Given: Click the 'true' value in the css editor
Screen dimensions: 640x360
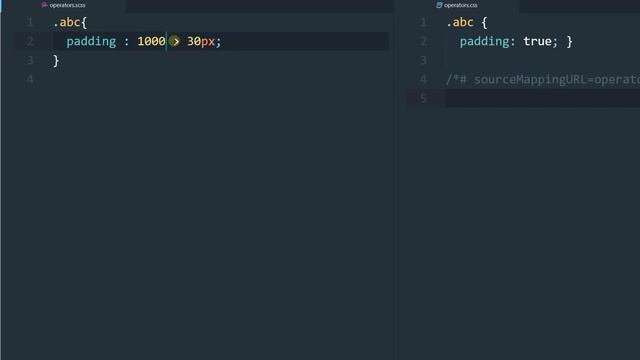Looking at the screenshot, I should click(537, 41).
